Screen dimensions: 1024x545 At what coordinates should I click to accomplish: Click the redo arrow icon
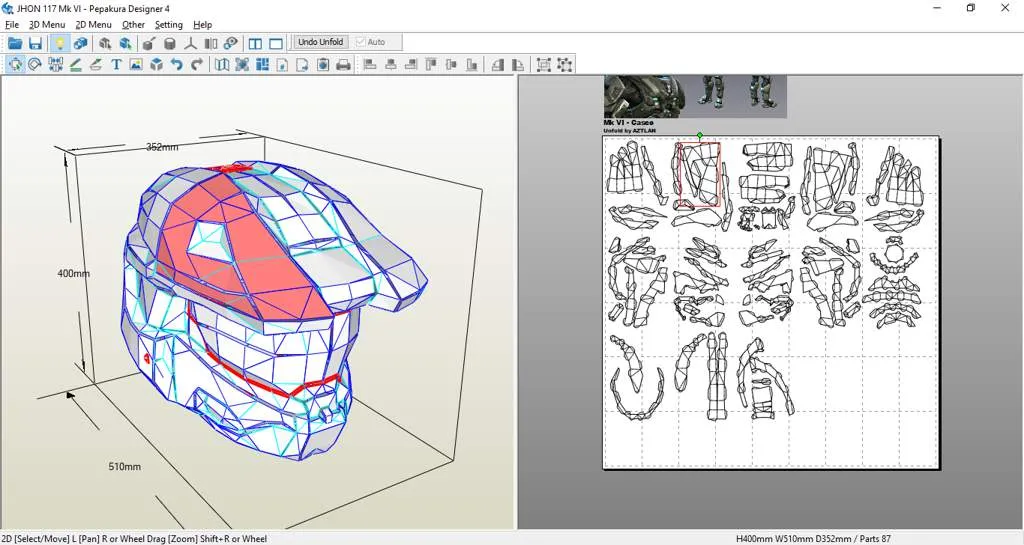coord(197,65)
